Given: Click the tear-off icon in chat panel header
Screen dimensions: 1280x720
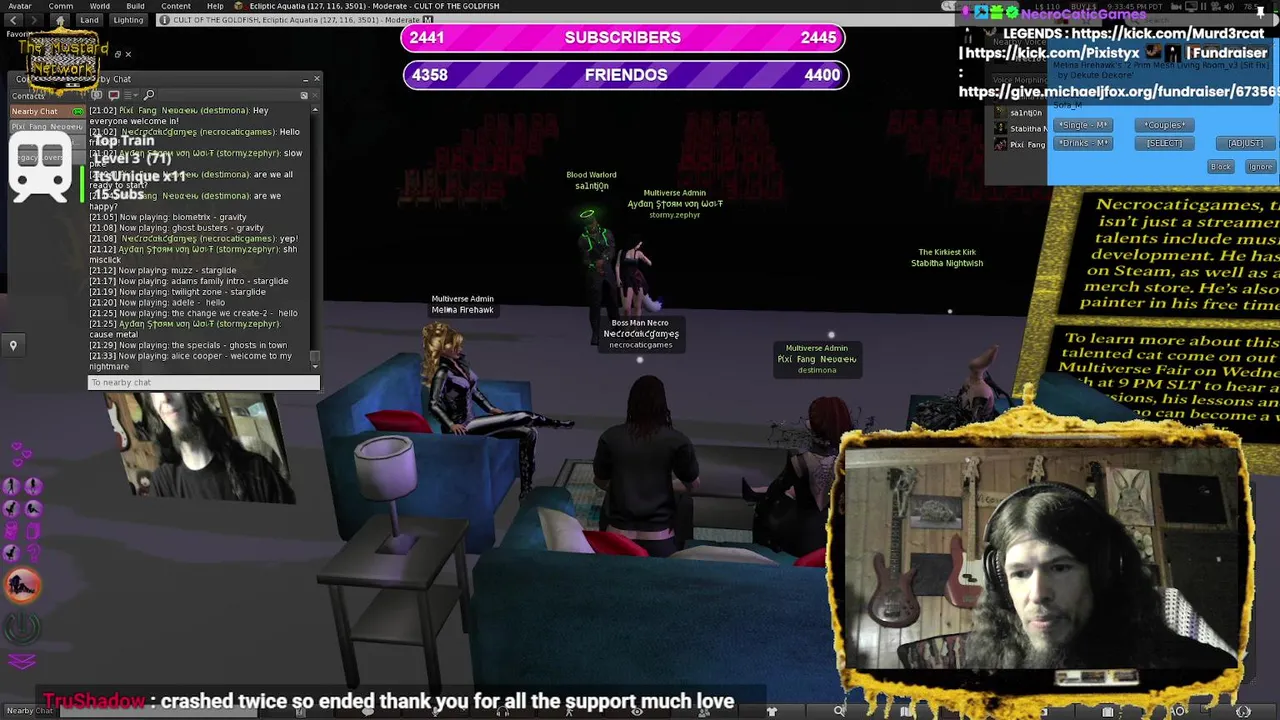Looking at the screenshot, I should (x=304, y=95).
